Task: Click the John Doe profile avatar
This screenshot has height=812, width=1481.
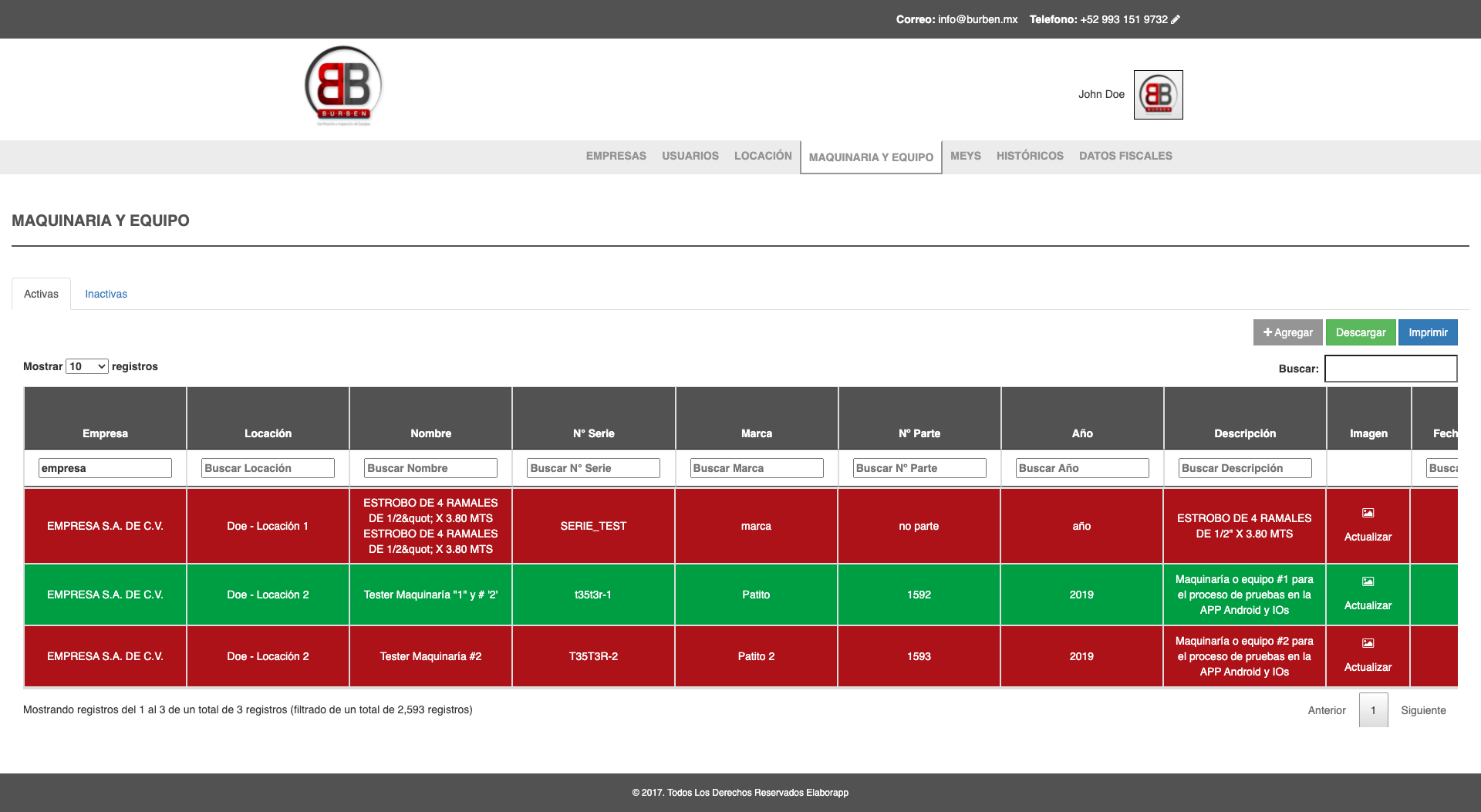Action: 1158,95
